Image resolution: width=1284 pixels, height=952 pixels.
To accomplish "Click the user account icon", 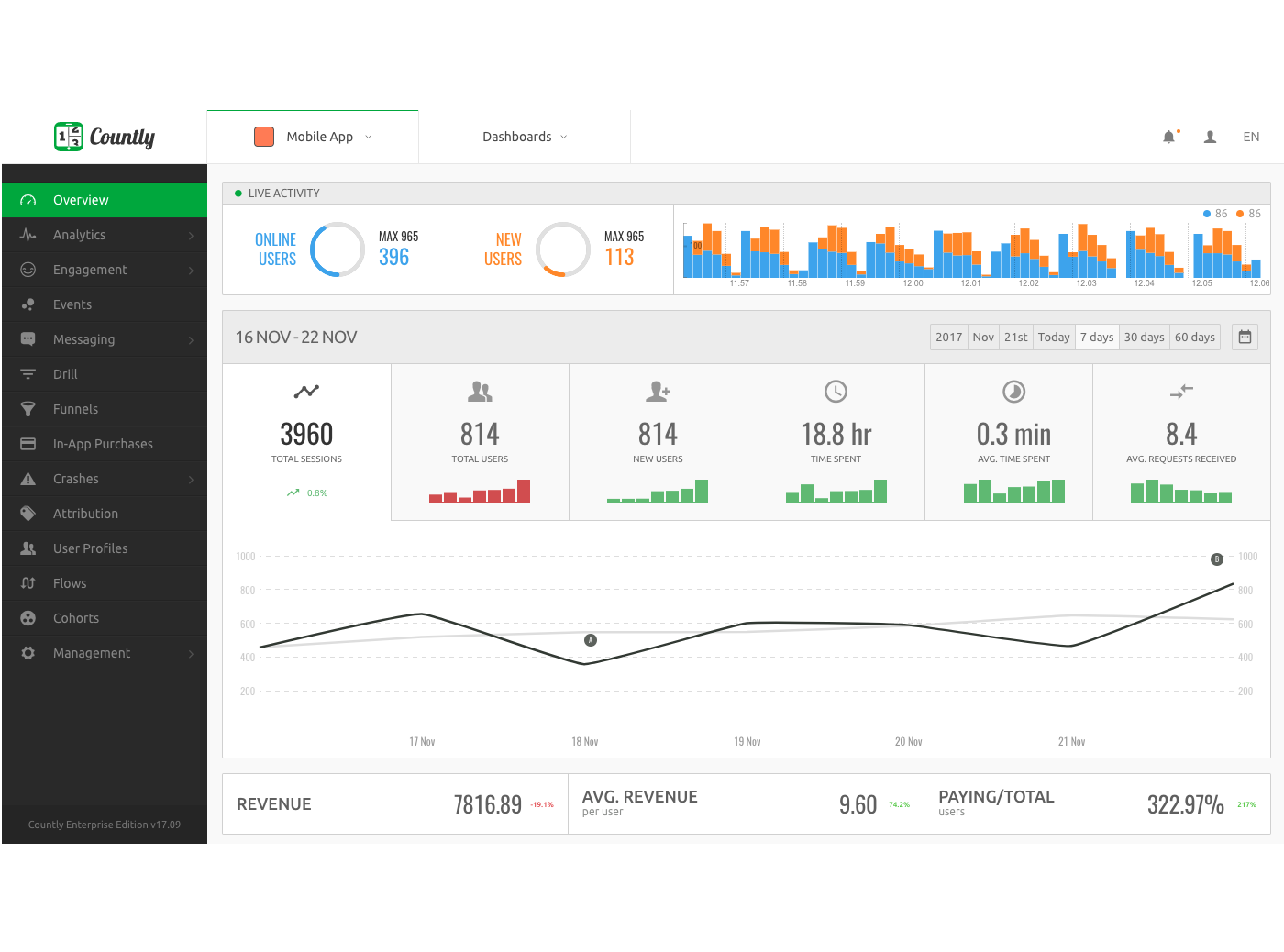I will (1210, 137).
